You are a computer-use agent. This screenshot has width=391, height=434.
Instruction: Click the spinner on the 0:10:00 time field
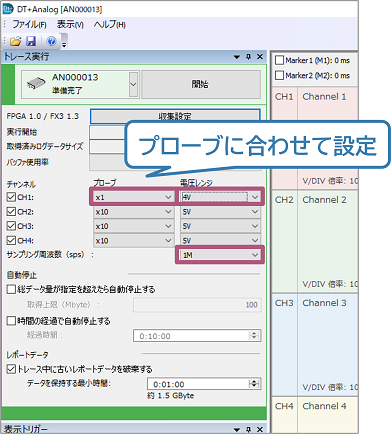254,336
